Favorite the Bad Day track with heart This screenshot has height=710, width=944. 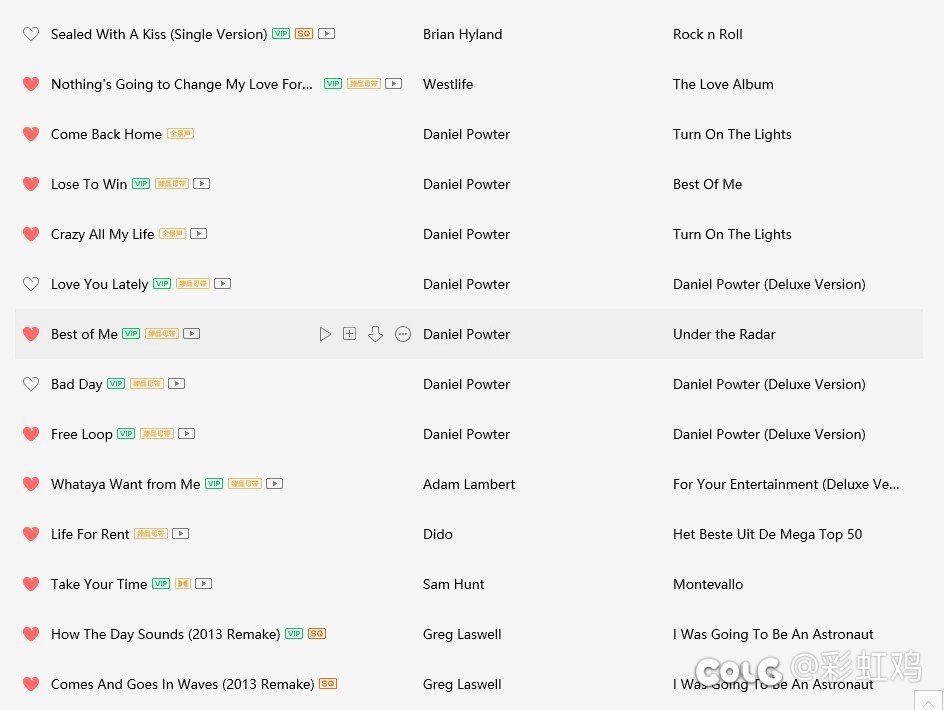[31, 384]
